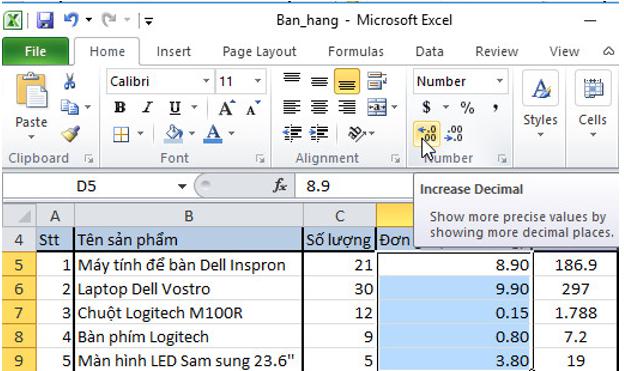
Task: Open the Clipboard pane launcher
Action: point(89,159)
